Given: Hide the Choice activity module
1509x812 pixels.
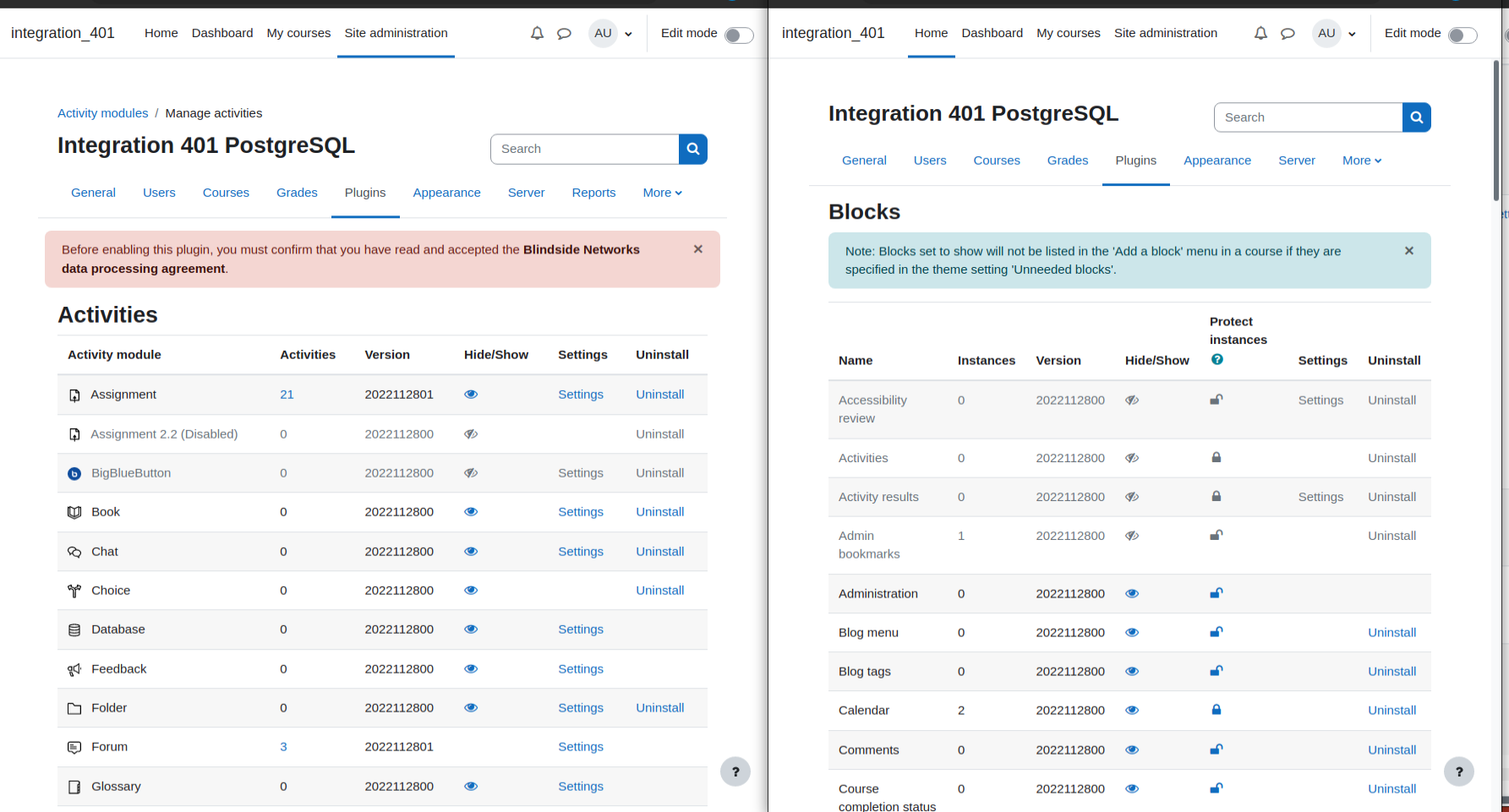Looking at the screenshot, I should [471, 590].
